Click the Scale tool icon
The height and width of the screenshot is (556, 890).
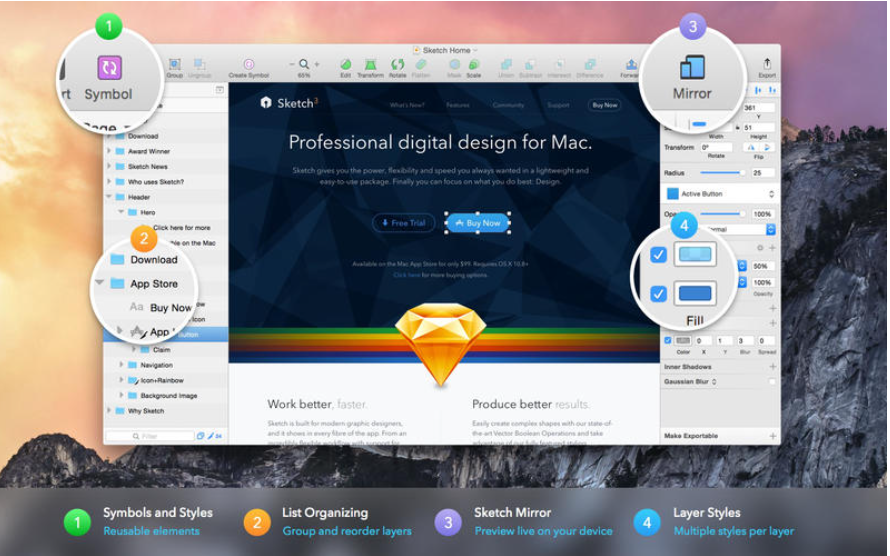click(473, 64)
